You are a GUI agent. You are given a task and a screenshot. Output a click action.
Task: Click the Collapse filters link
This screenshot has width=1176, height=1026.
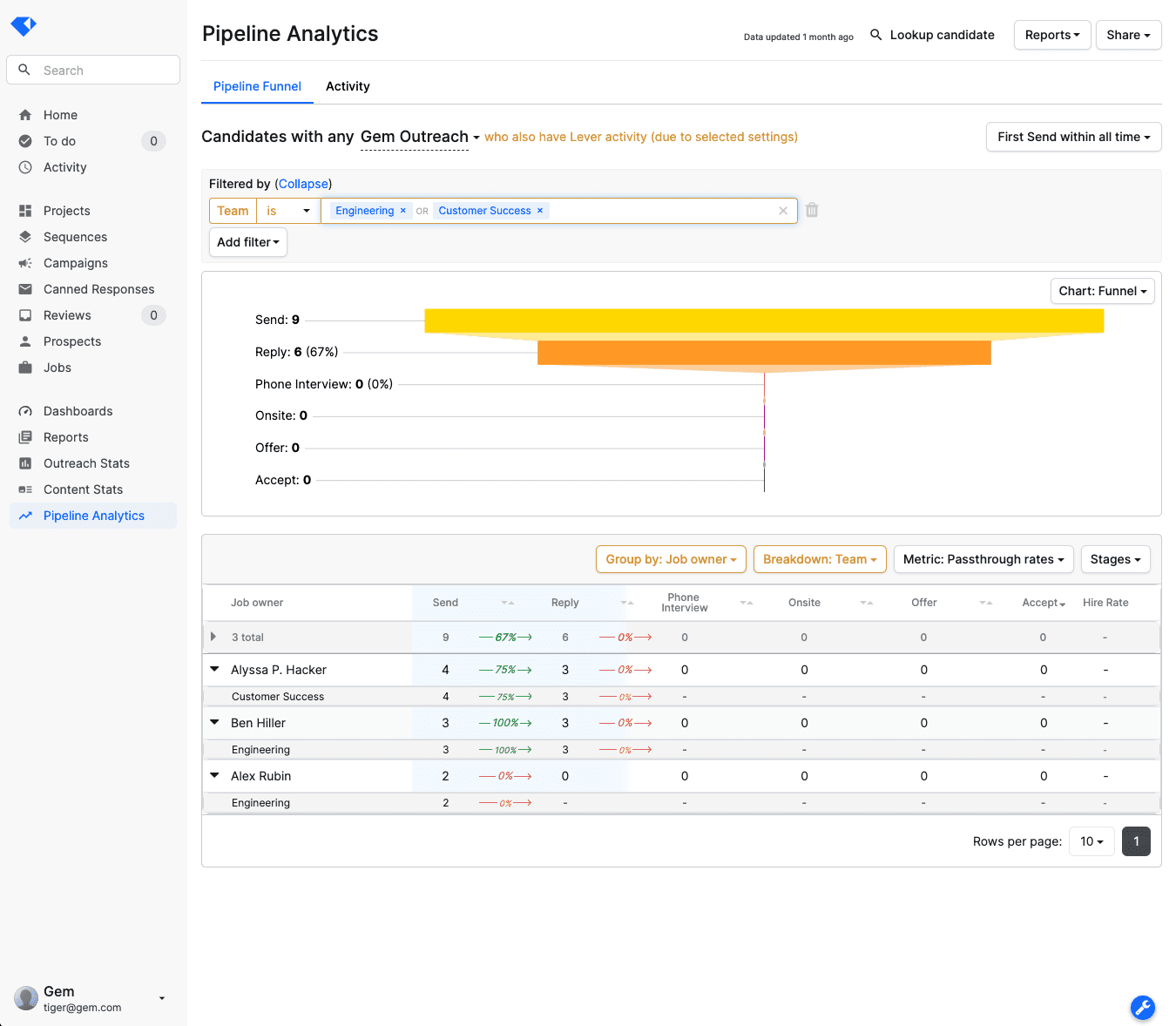[303, 184]
